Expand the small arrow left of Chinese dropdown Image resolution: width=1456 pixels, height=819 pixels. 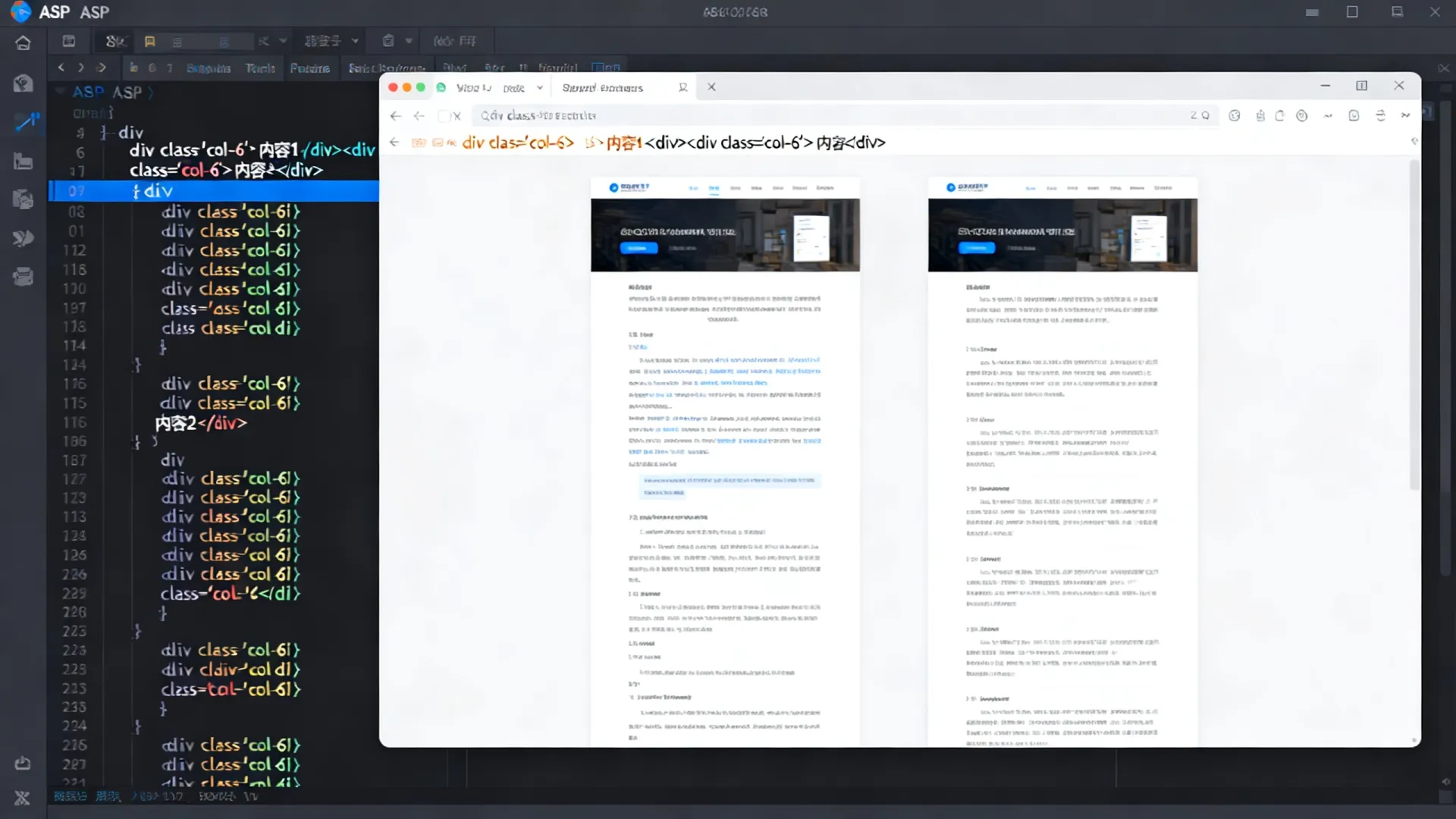[x=283, y=41]
